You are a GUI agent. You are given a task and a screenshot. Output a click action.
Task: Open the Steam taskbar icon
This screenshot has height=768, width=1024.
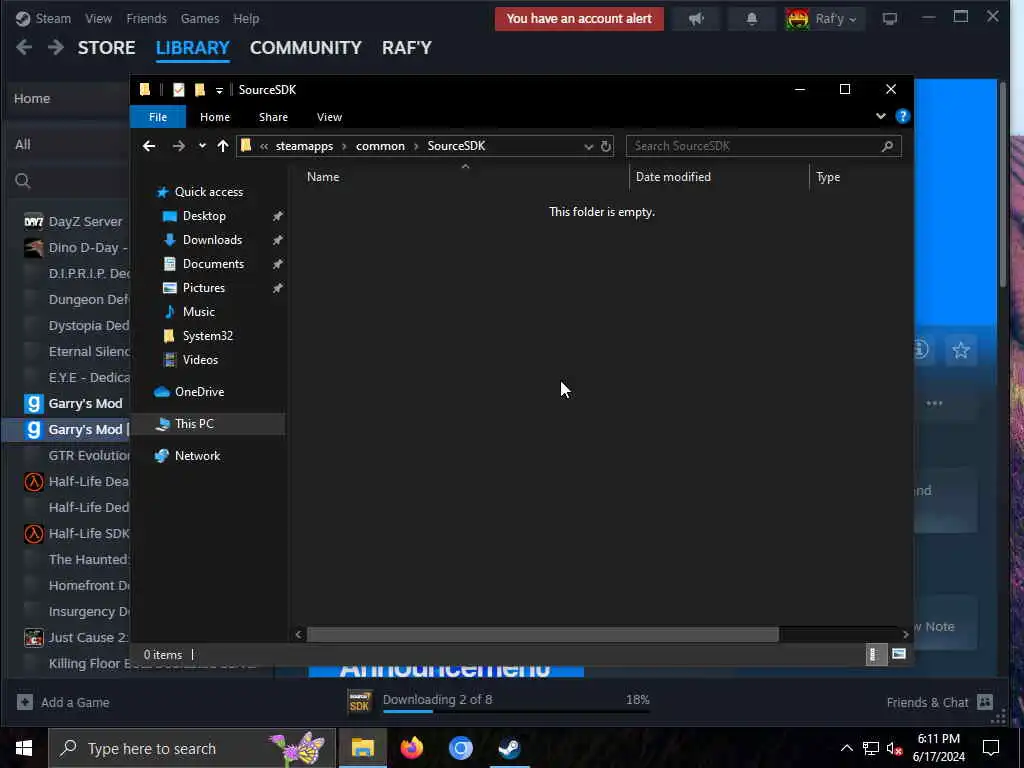pos(509,748)
